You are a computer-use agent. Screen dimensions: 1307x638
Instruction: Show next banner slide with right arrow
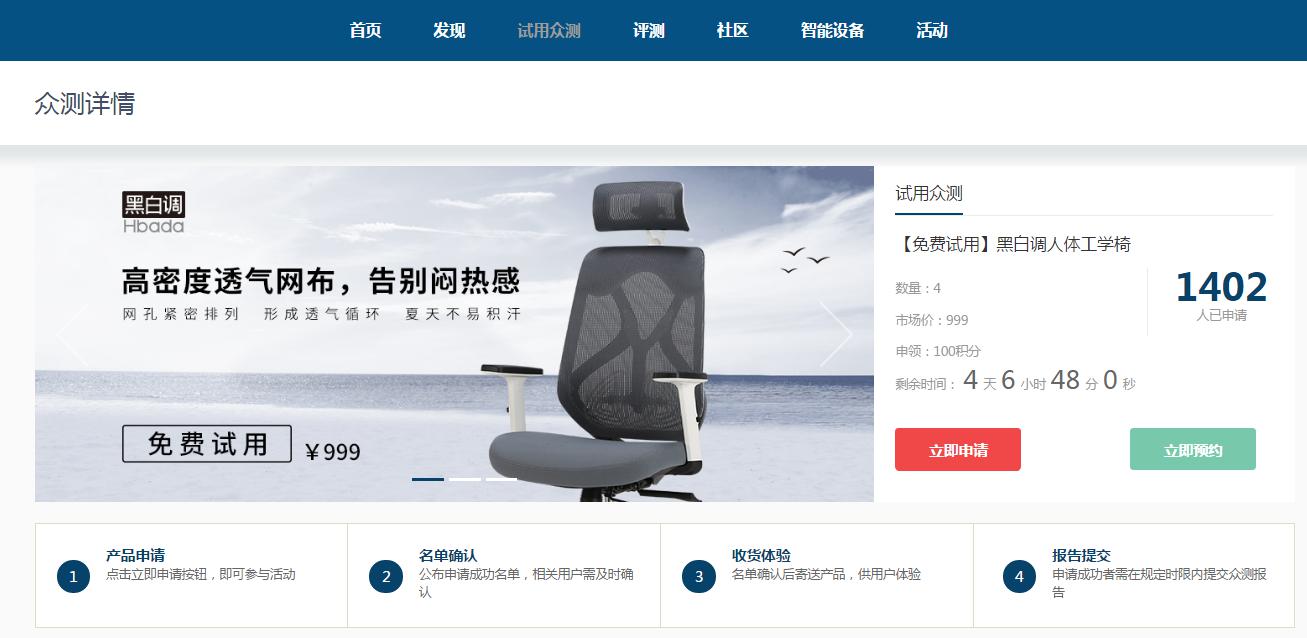[836, 334]
